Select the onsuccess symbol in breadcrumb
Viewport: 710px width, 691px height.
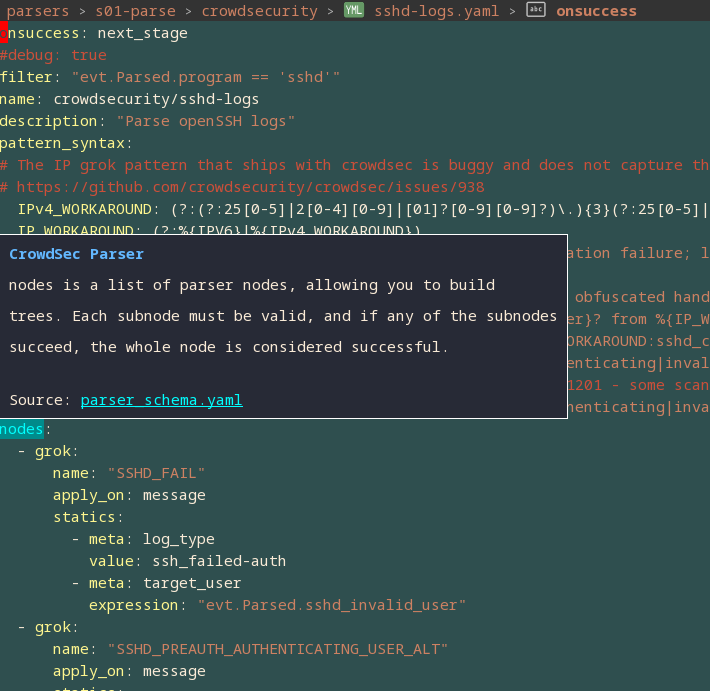[x=596, y=11]
